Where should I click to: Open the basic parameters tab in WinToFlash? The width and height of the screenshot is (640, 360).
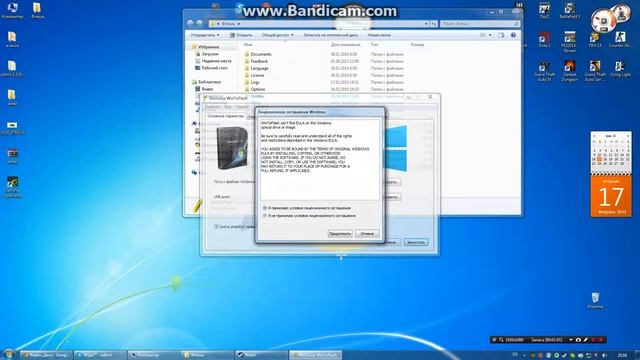pos(226,116)
